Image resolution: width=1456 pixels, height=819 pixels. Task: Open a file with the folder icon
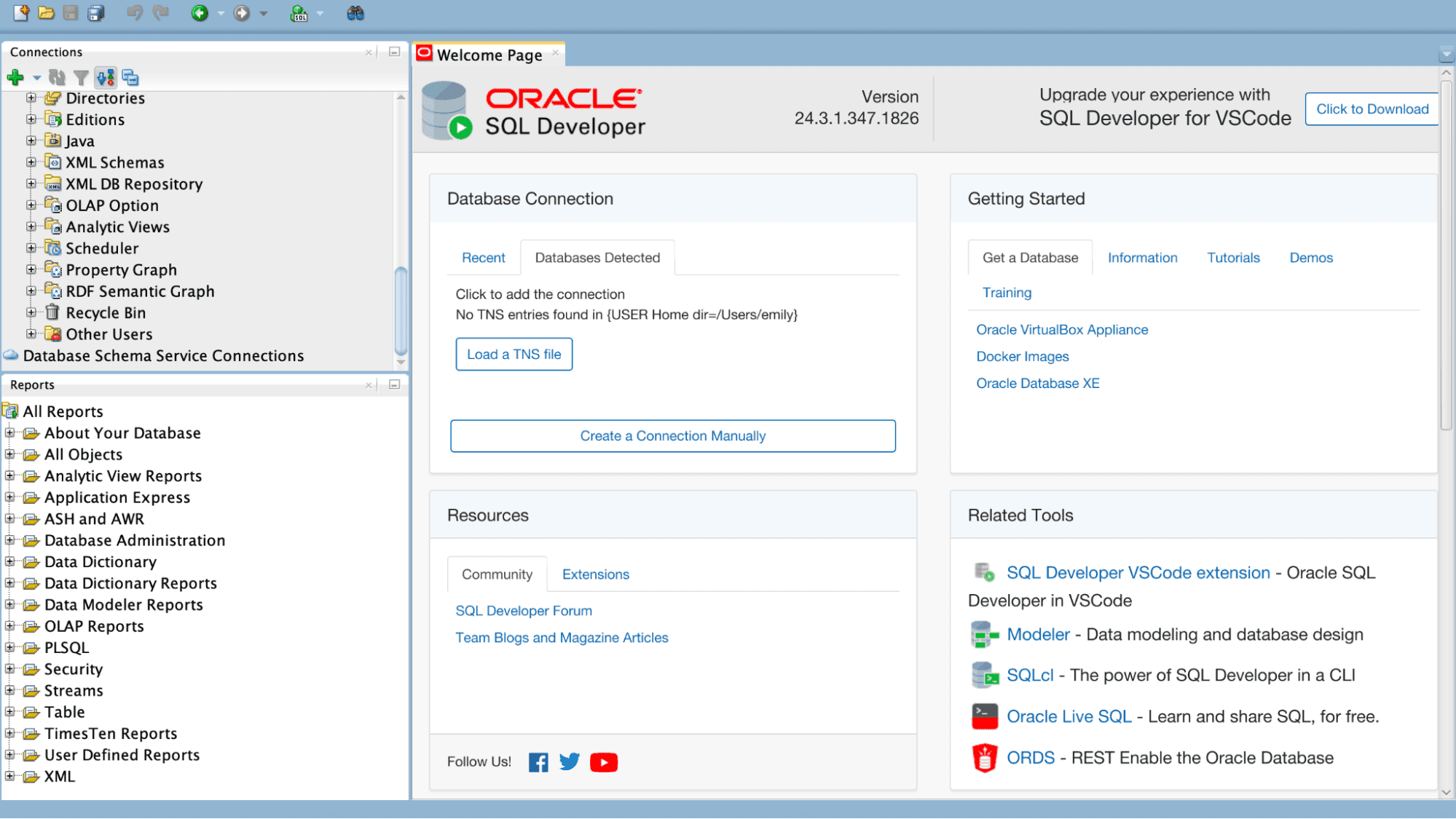(x=46, y=13)
